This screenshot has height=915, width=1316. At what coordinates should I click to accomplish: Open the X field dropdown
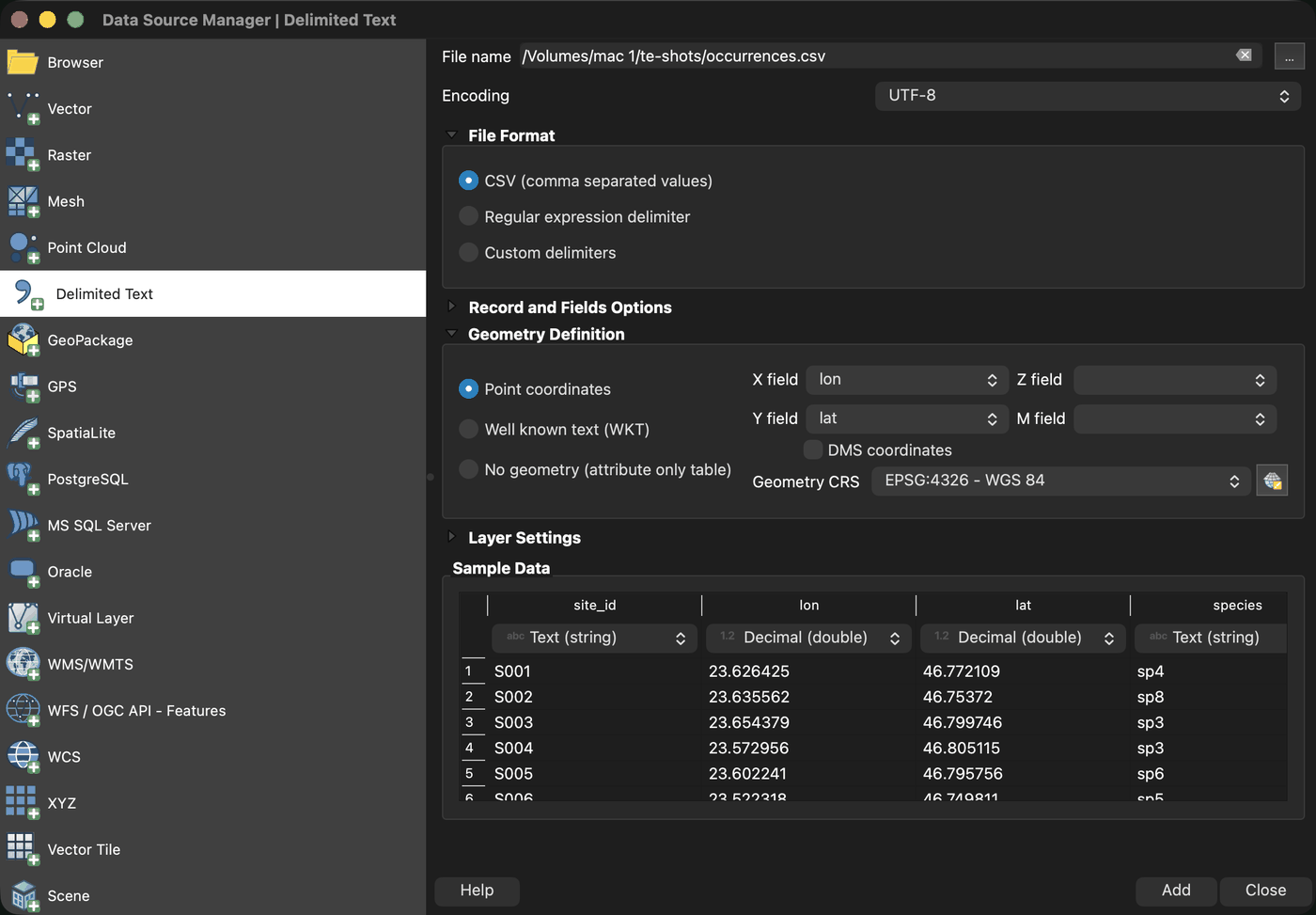tap(907, 380)
